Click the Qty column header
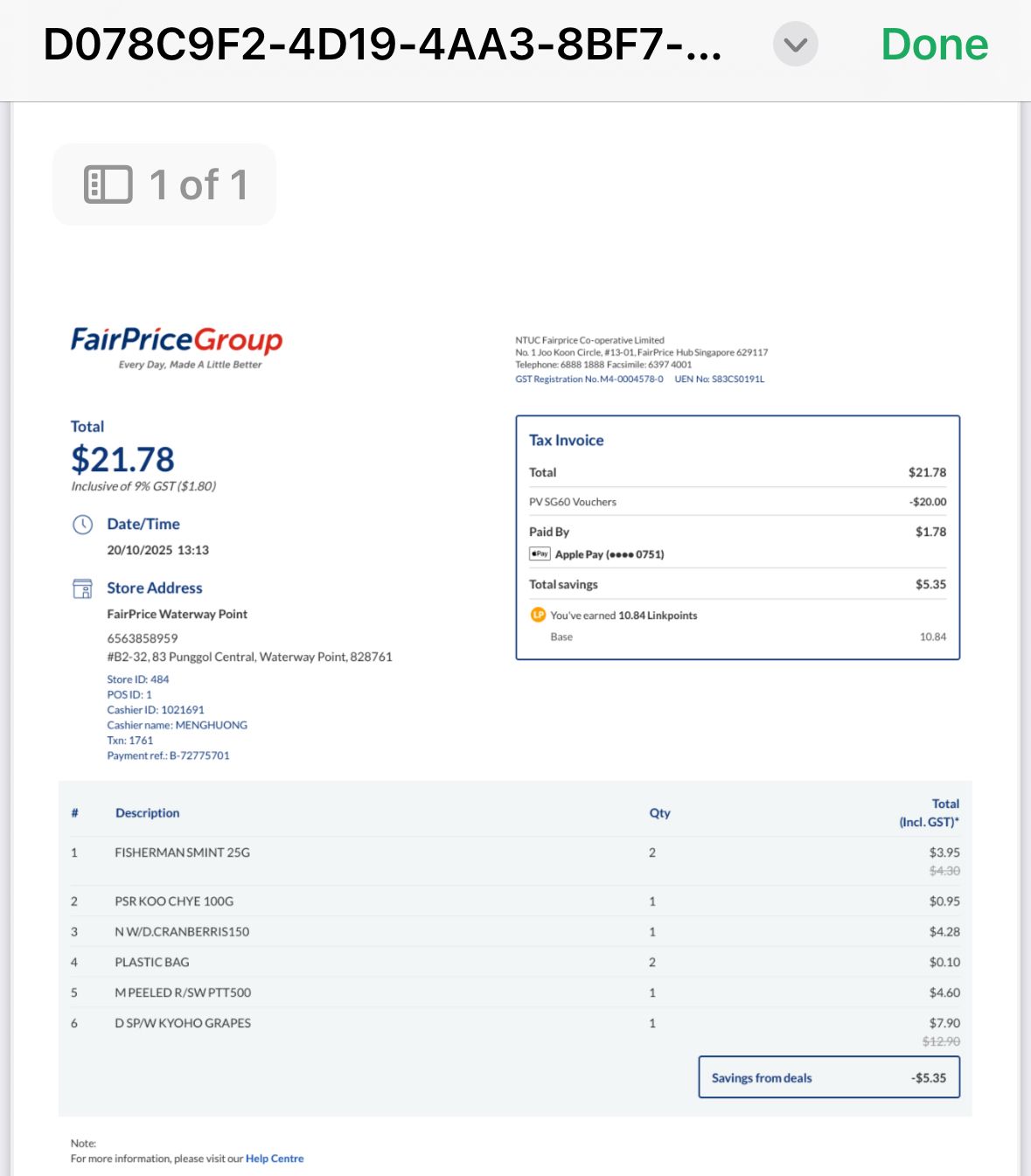The image size is (1031, 1176). pyautogui.click(x=659, y=813)
